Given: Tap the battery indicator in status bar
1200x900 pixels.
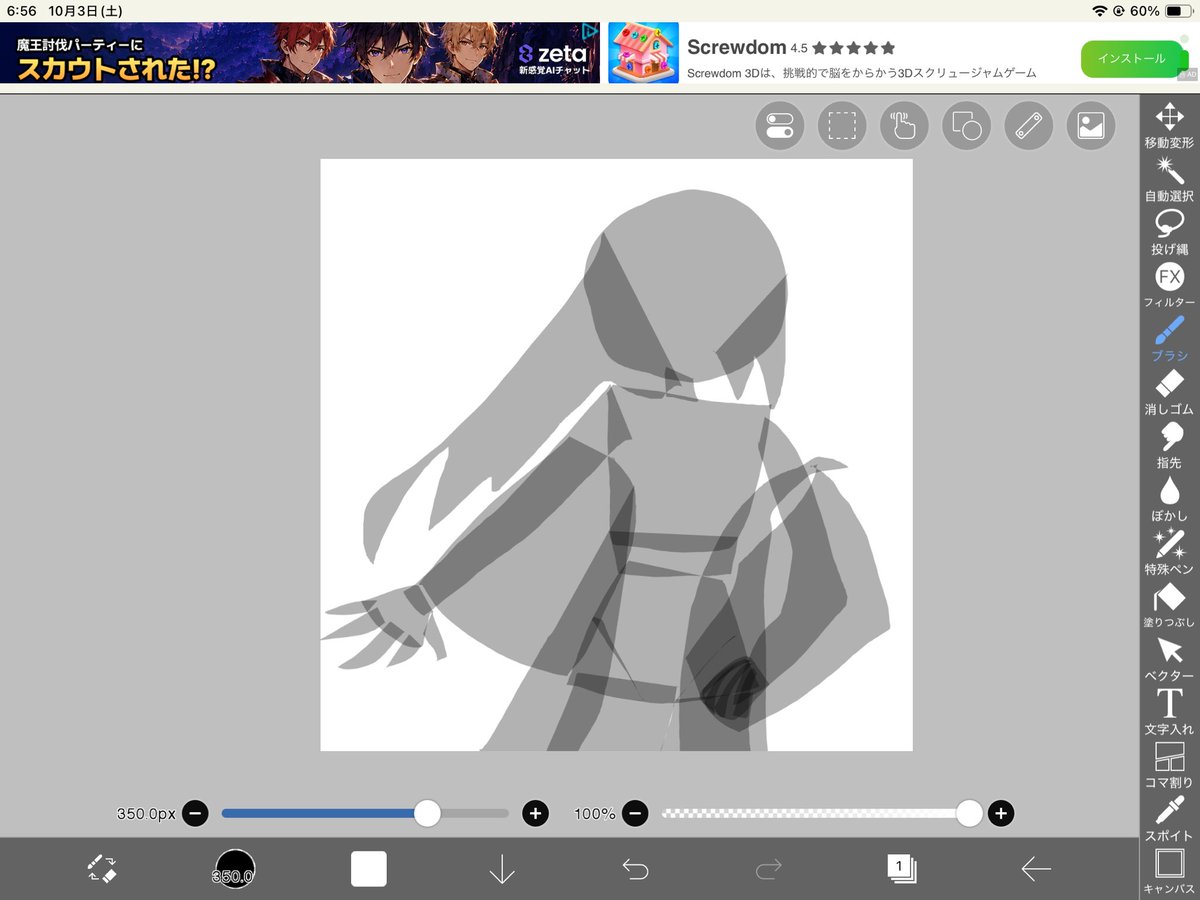Looking at the screenshot, I should click(1178, 11).
